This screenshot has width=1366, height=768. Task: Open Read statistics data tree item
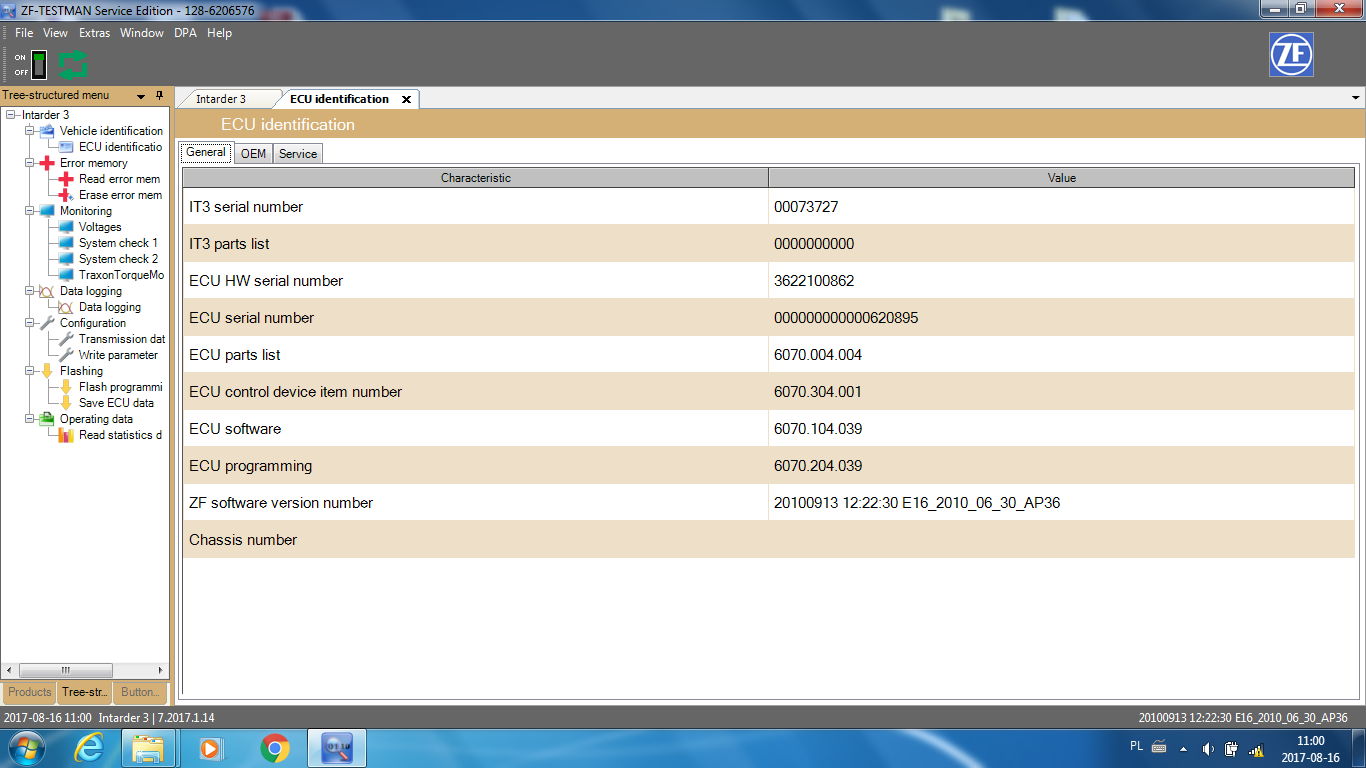120,435
